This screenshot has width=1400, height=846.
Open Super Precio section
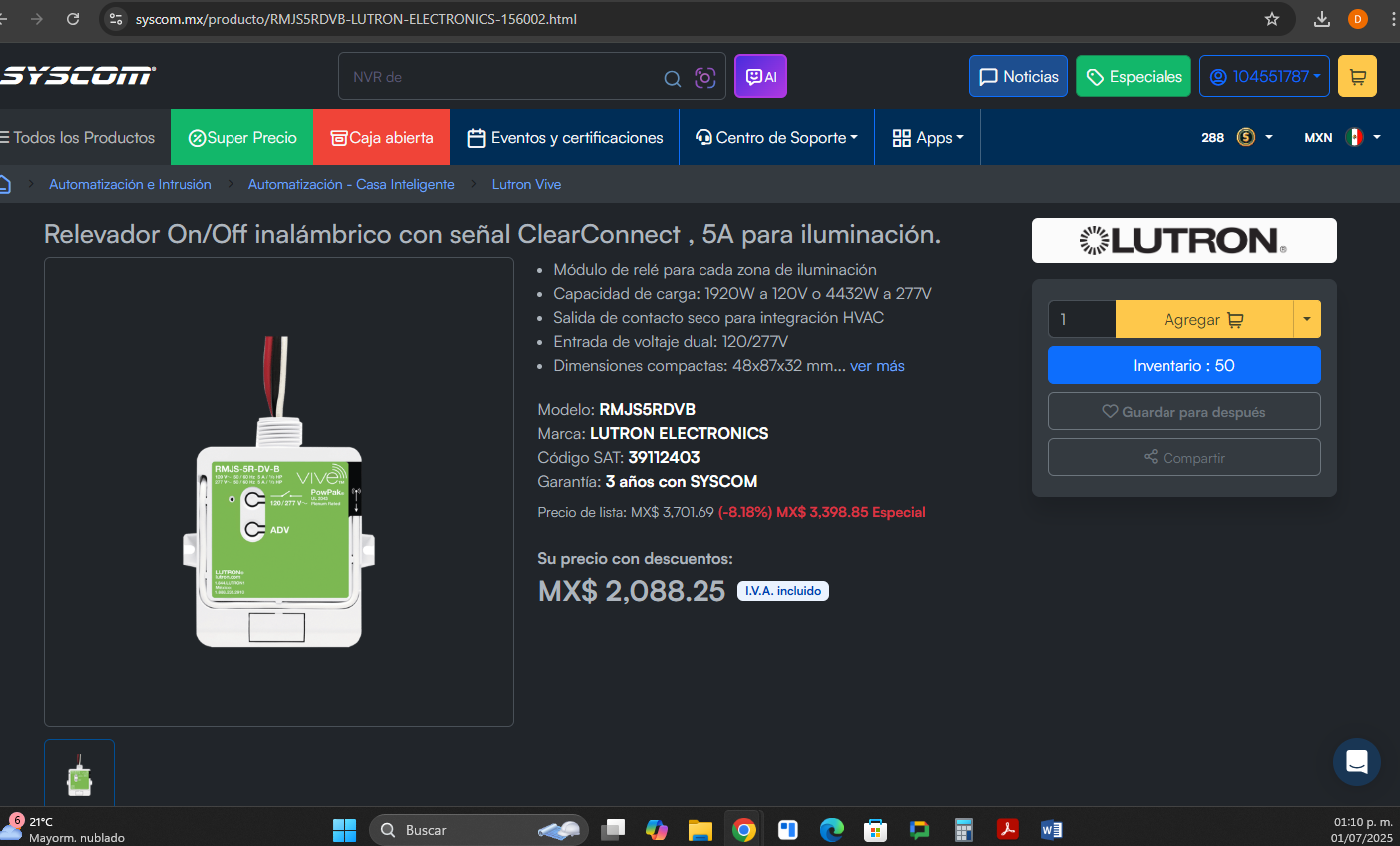point(241,137)
